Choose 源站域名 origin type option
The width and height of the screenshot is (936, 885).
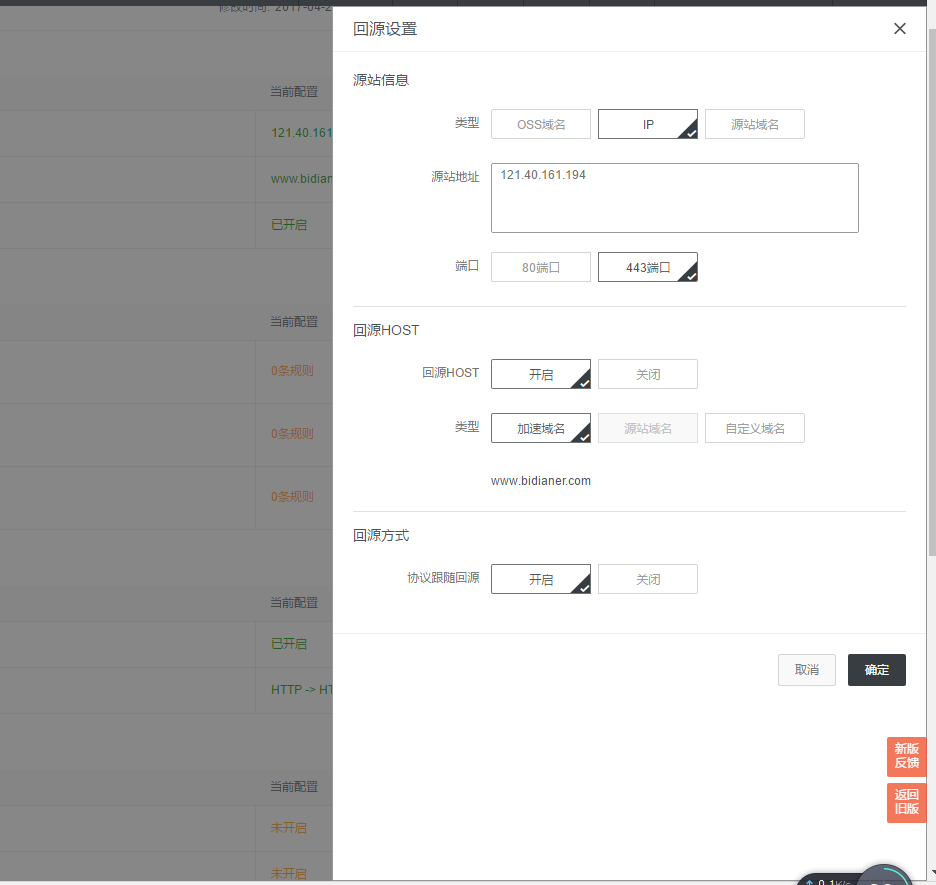click(x=754, y=124)
